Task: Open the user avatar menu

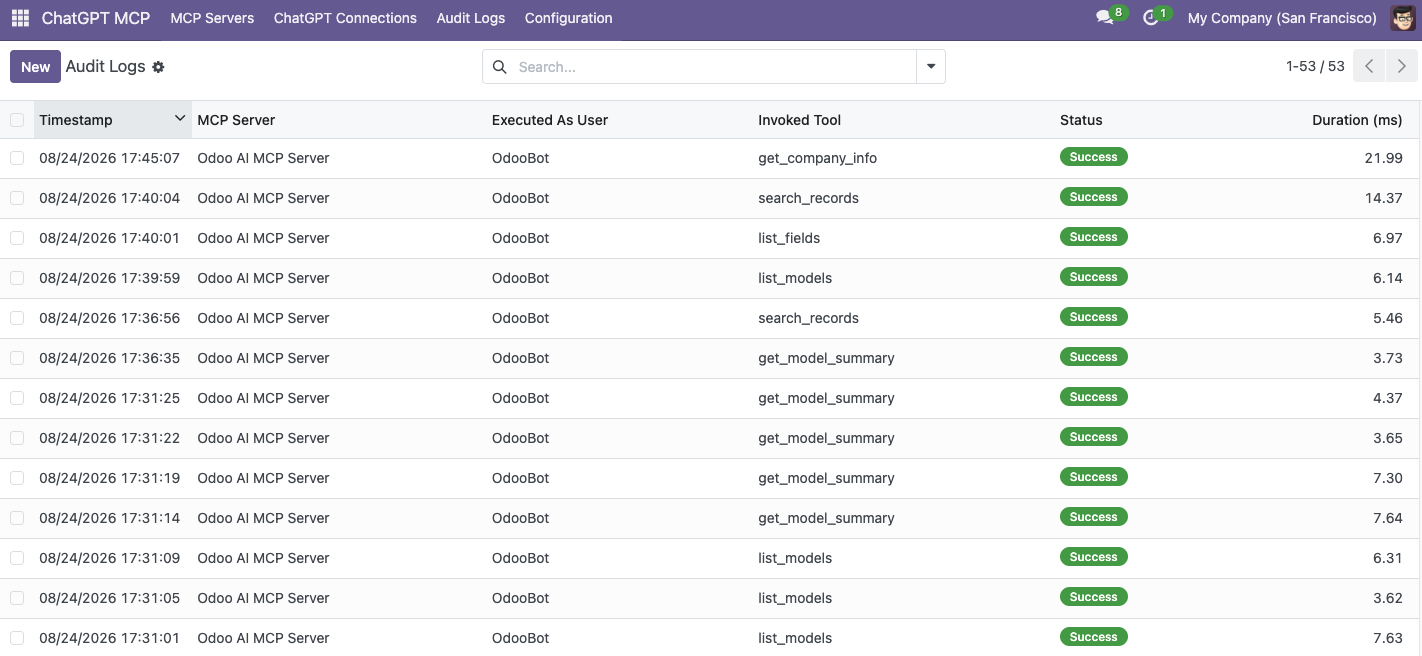Action: point(1403,18)
